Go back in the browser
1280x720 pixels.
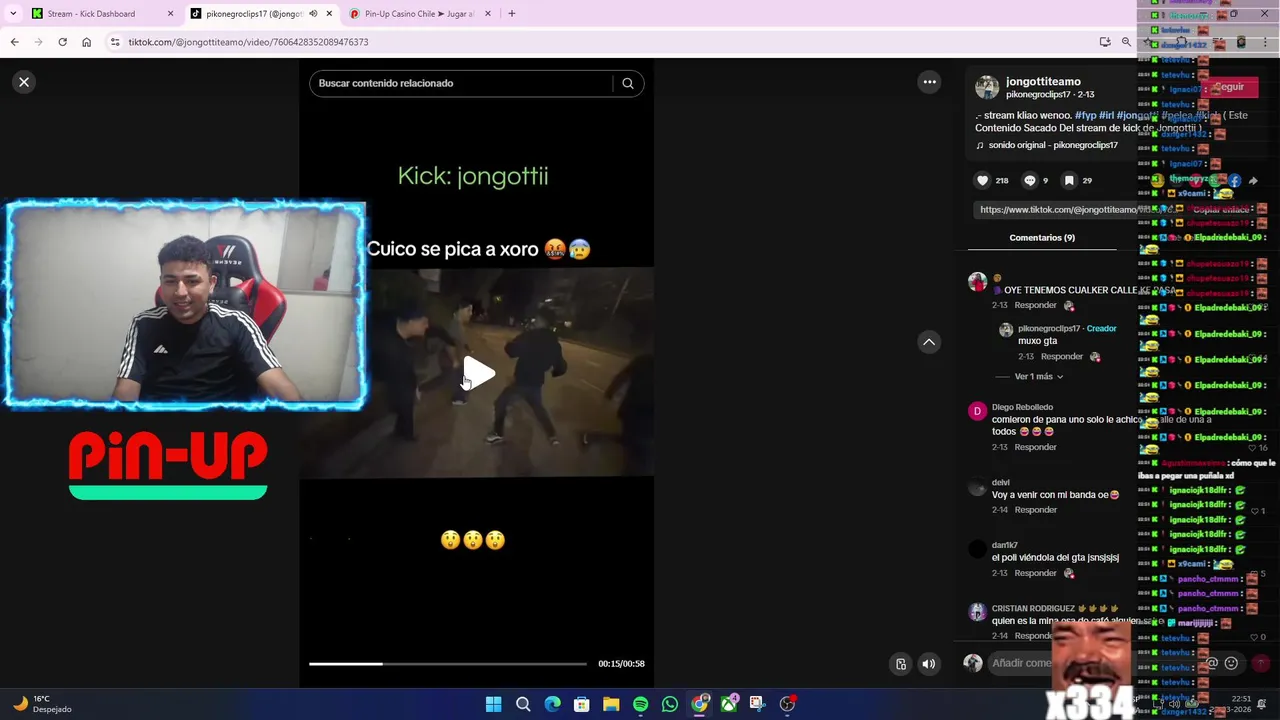pyautogui.click(x=14, y=42)
